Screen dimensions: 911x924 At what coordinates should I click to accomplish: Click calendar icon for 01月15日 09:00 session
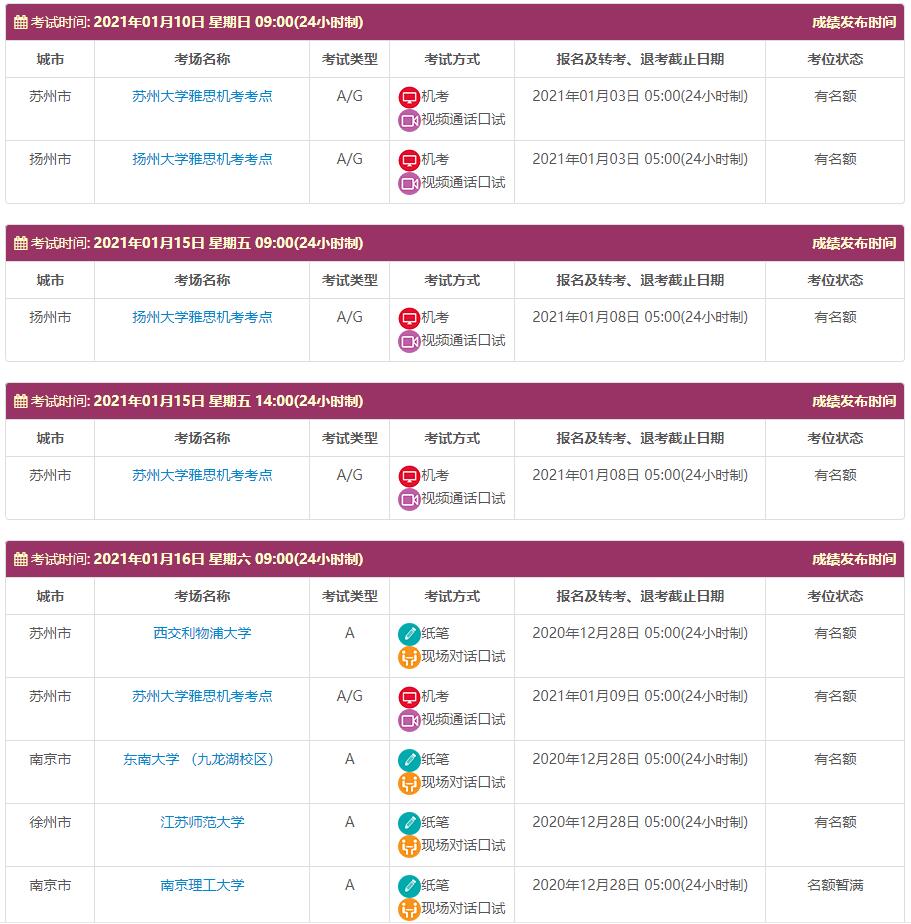(21, 243)
